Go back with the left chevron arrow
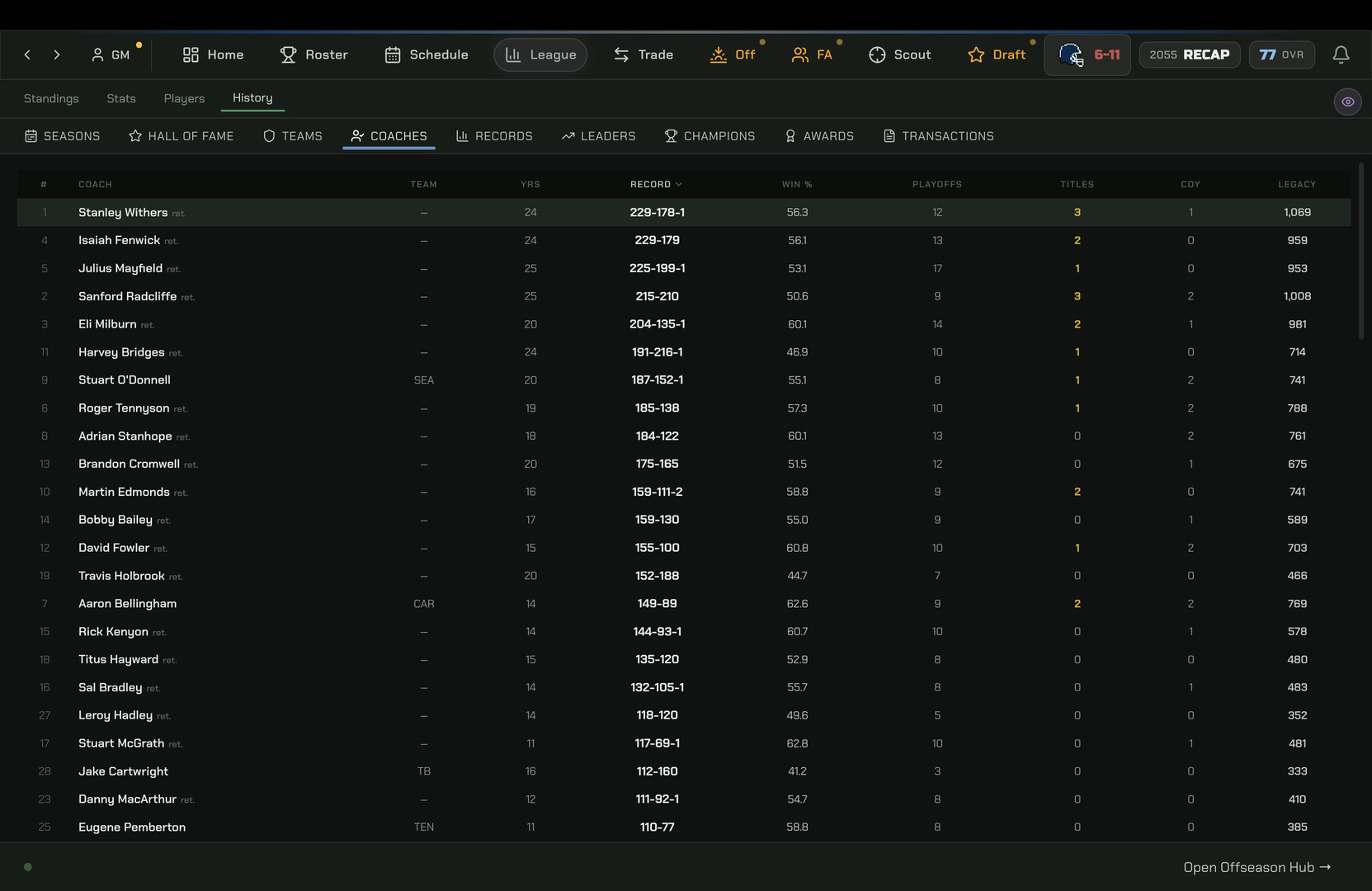 point(27,54)
